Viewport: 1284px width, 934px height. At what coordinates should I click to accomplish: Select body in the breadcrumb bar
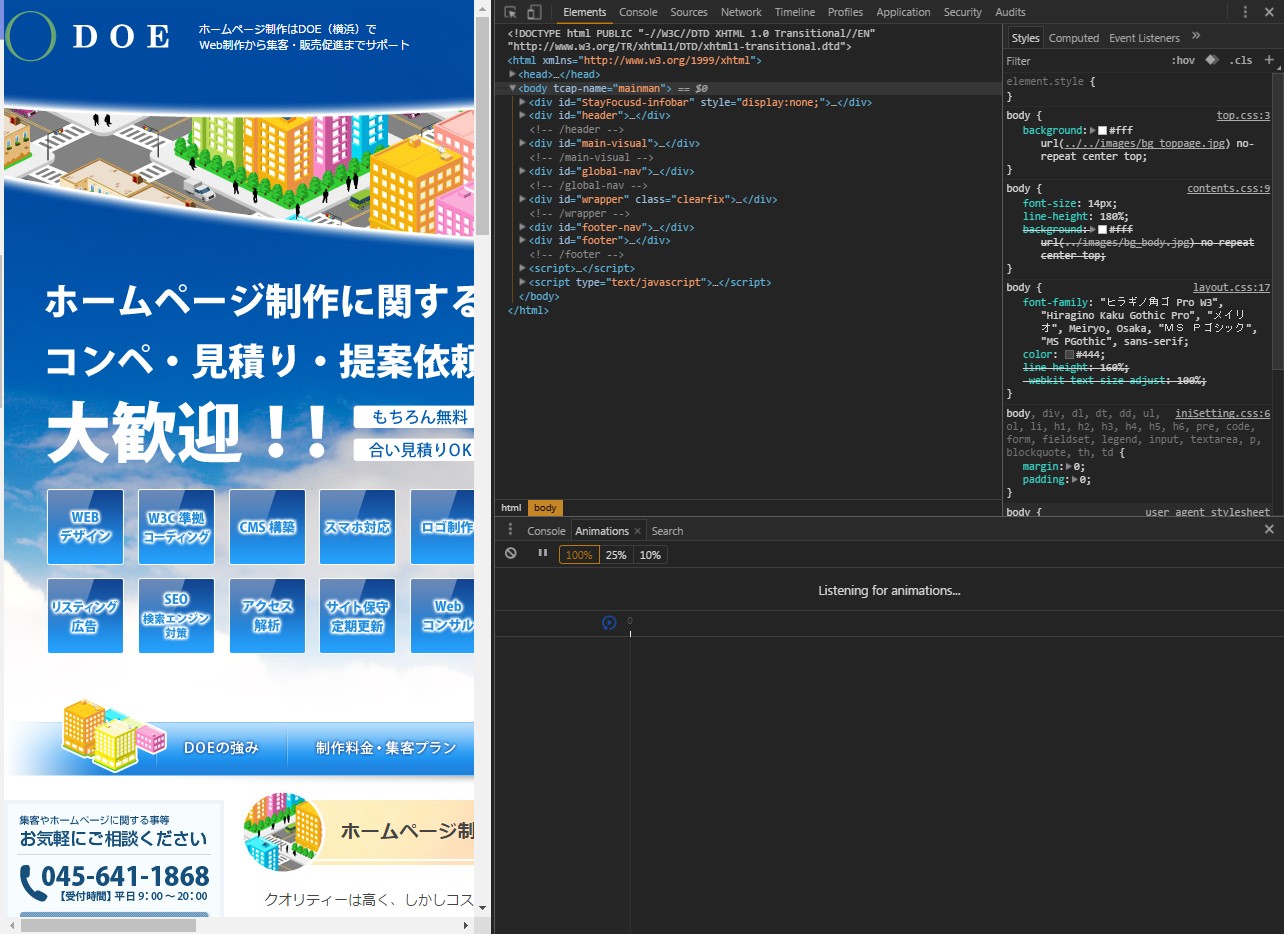pyautogui.click(x=545, y=508)
